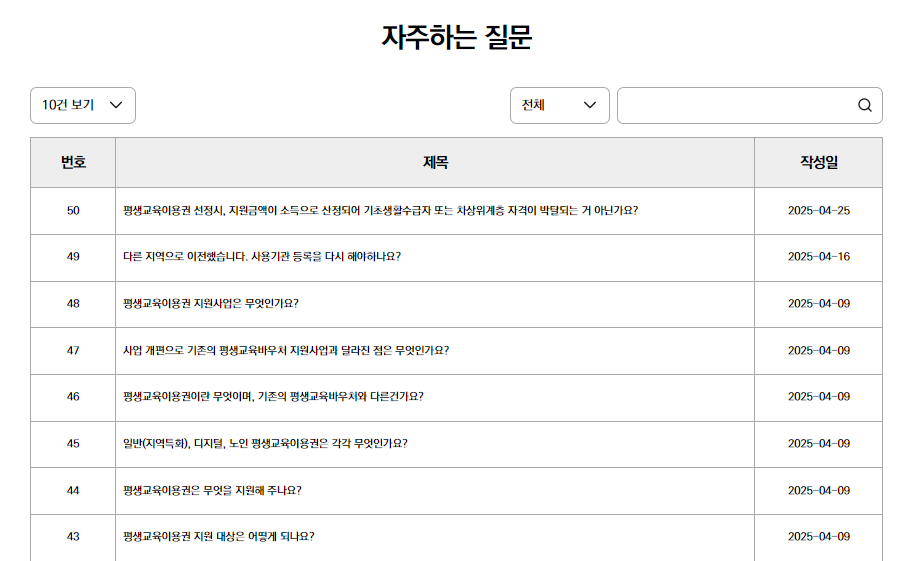Click the 제목 column header
The height and width of the screenshot is (561, 909).
click(x=435, y=162)
